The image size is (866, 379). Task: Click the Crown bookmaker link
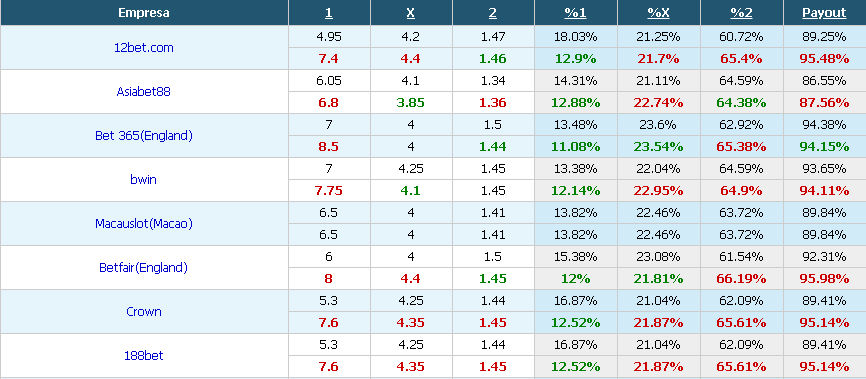144,312
